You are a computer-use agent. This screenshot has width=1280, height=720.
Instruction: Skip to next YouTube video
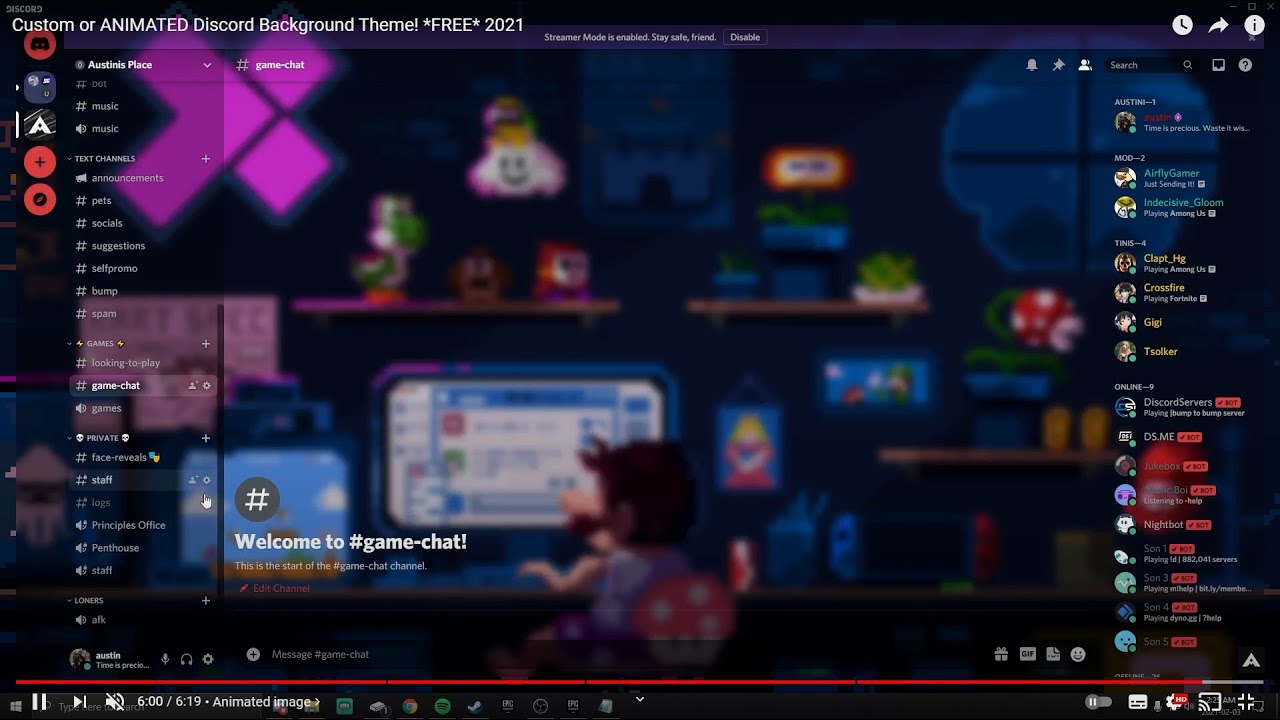click(x=79, y=702)
